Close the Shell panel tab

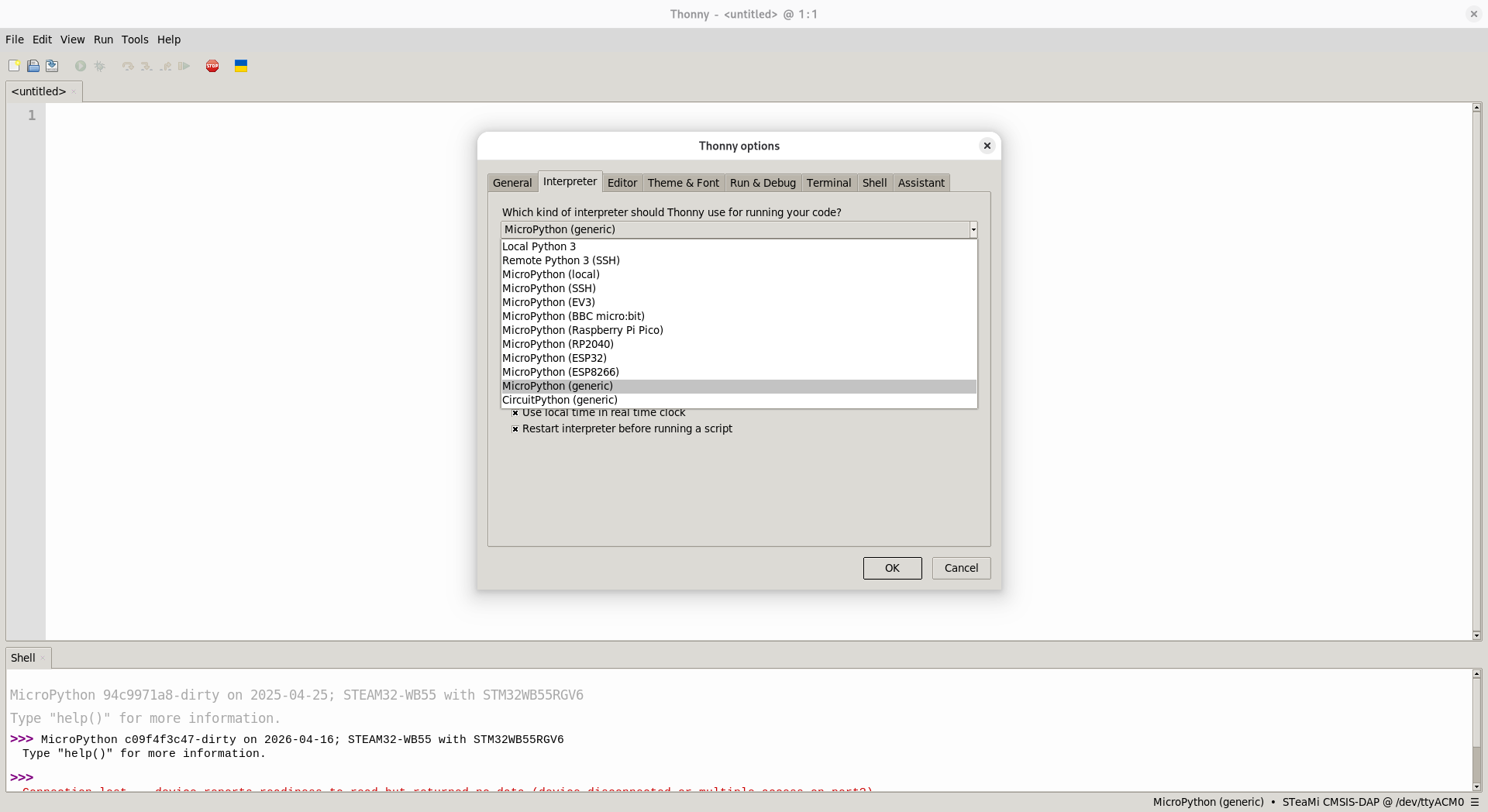coord(43,658)
